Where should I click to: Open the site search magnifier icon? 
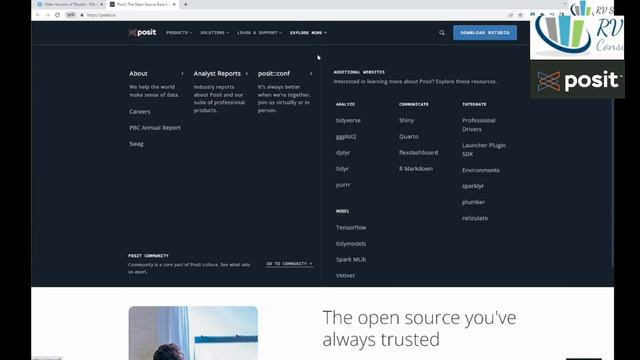[x=442, y=33]
